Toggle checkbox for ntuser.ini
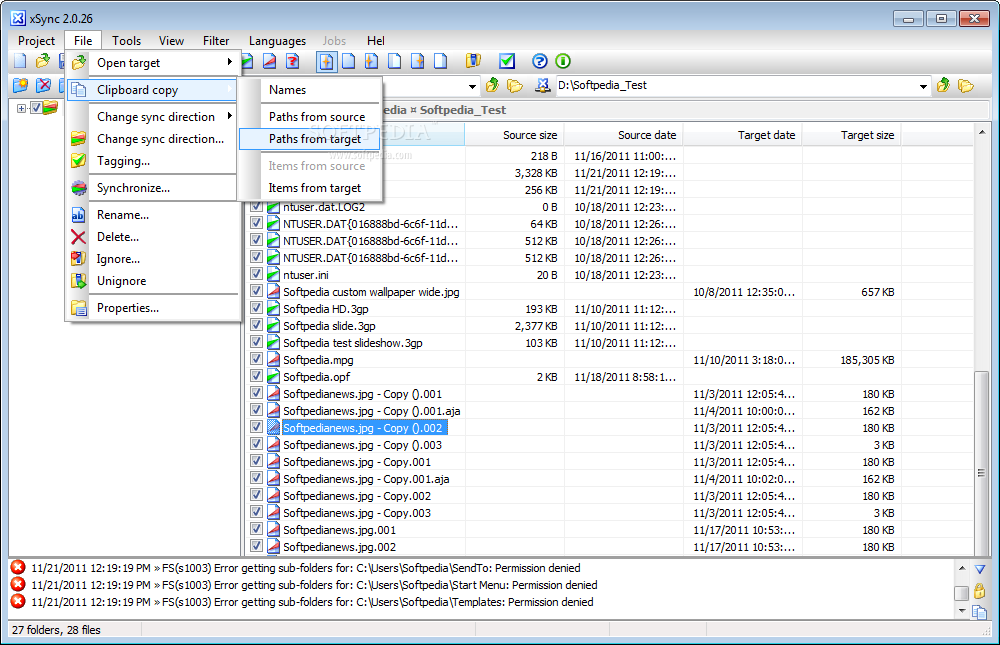This screenshot has height=645, width=1000. (256, 274)
